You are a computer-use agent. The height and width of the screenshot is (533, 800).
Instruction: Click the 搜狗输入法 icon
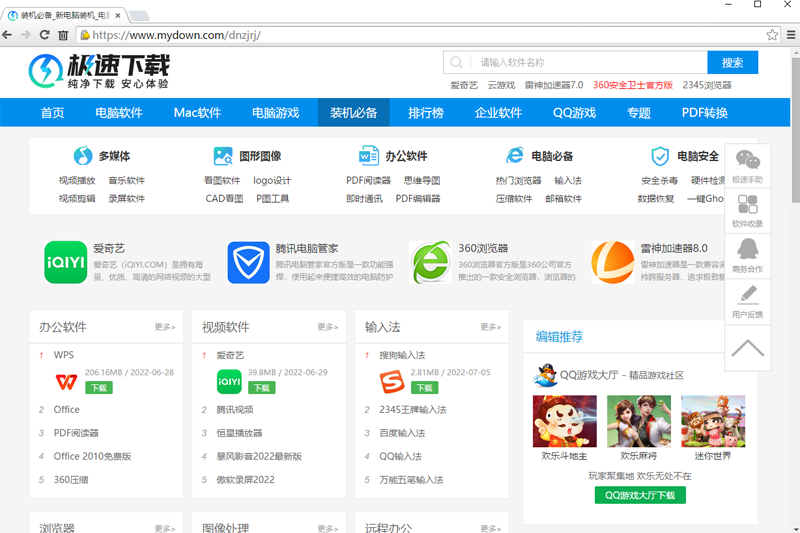(392, 381)
